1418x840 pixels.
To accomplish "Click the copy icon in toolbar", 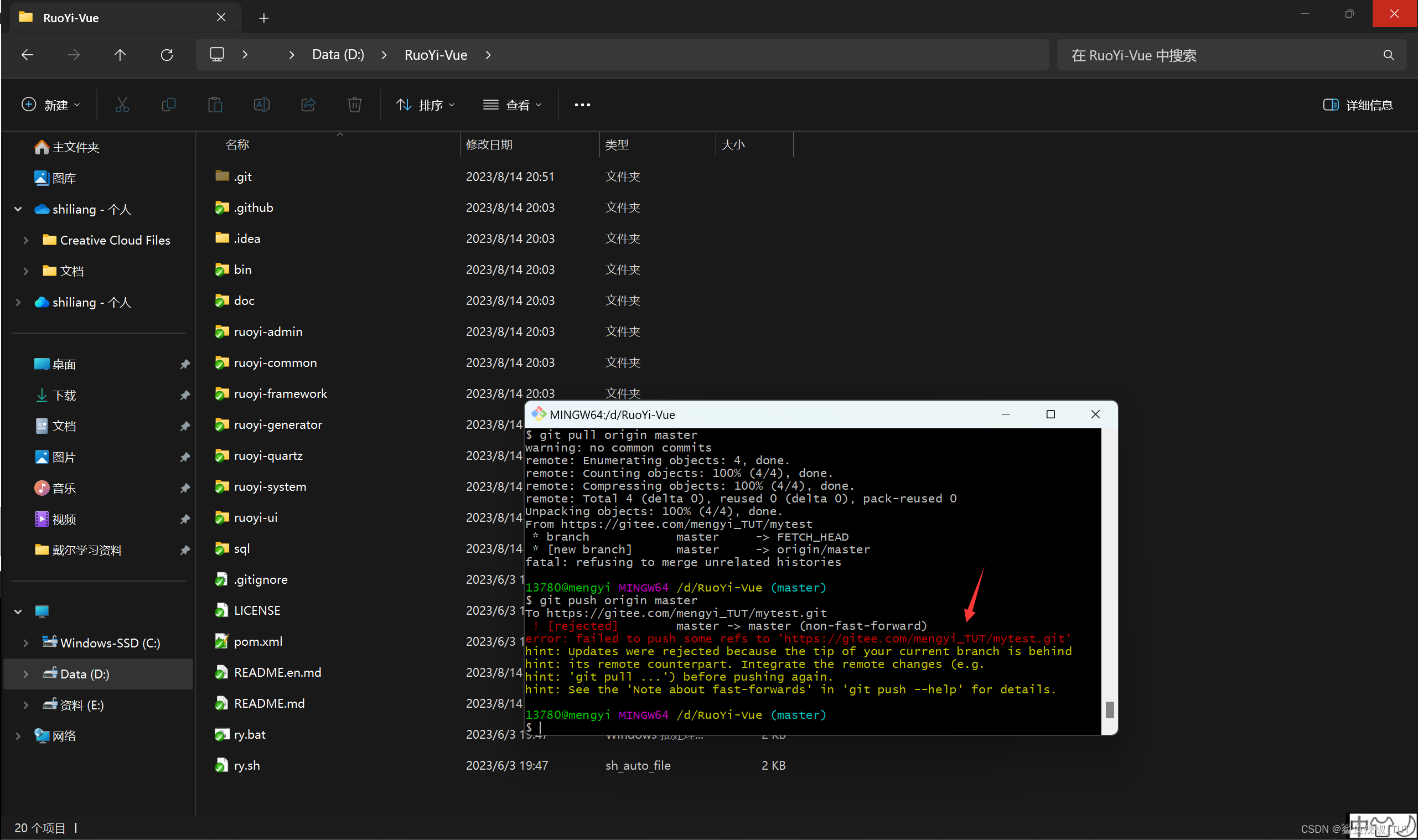I will point(168,104).
